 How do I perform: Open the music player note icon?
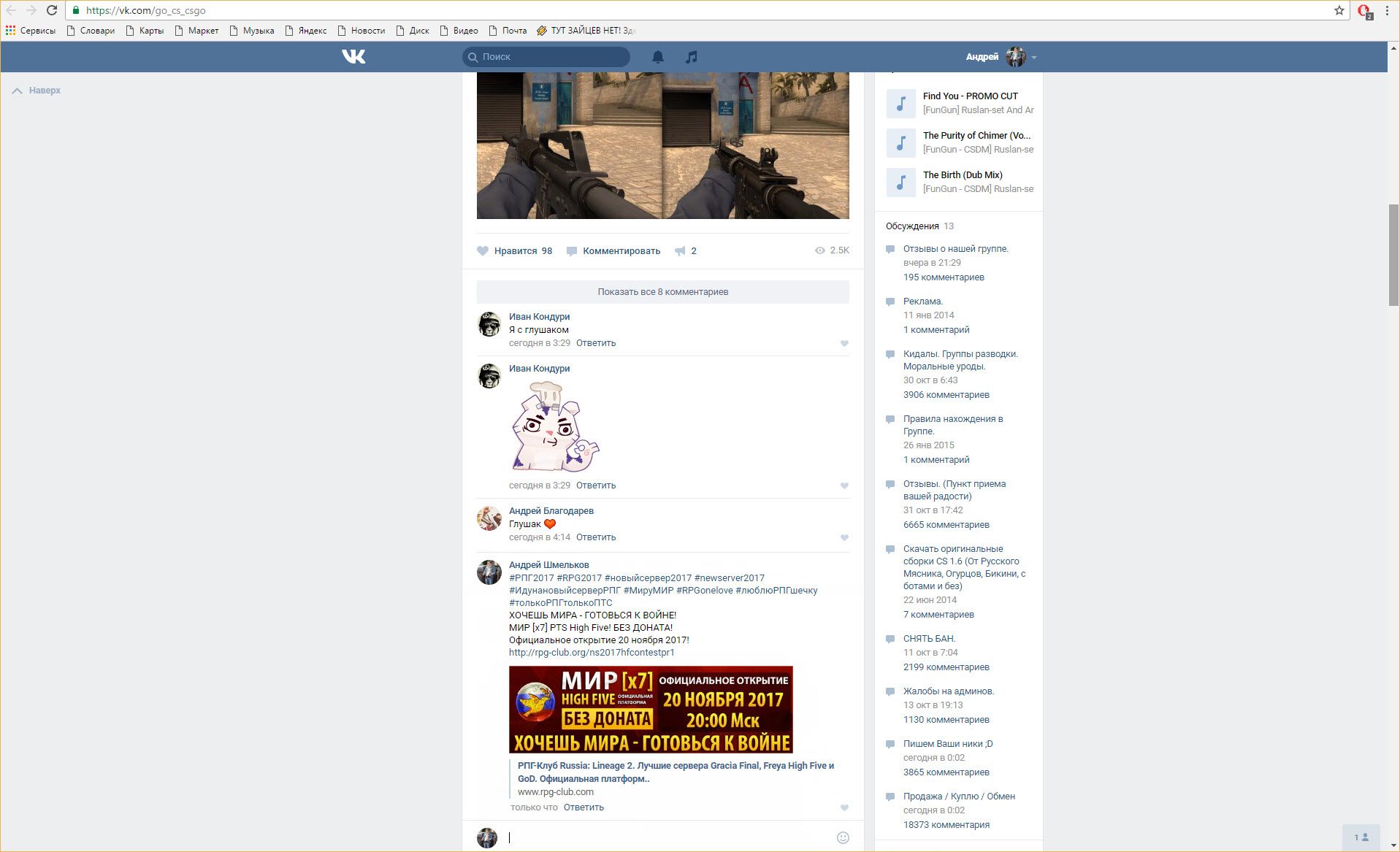(x=691, y=57)
